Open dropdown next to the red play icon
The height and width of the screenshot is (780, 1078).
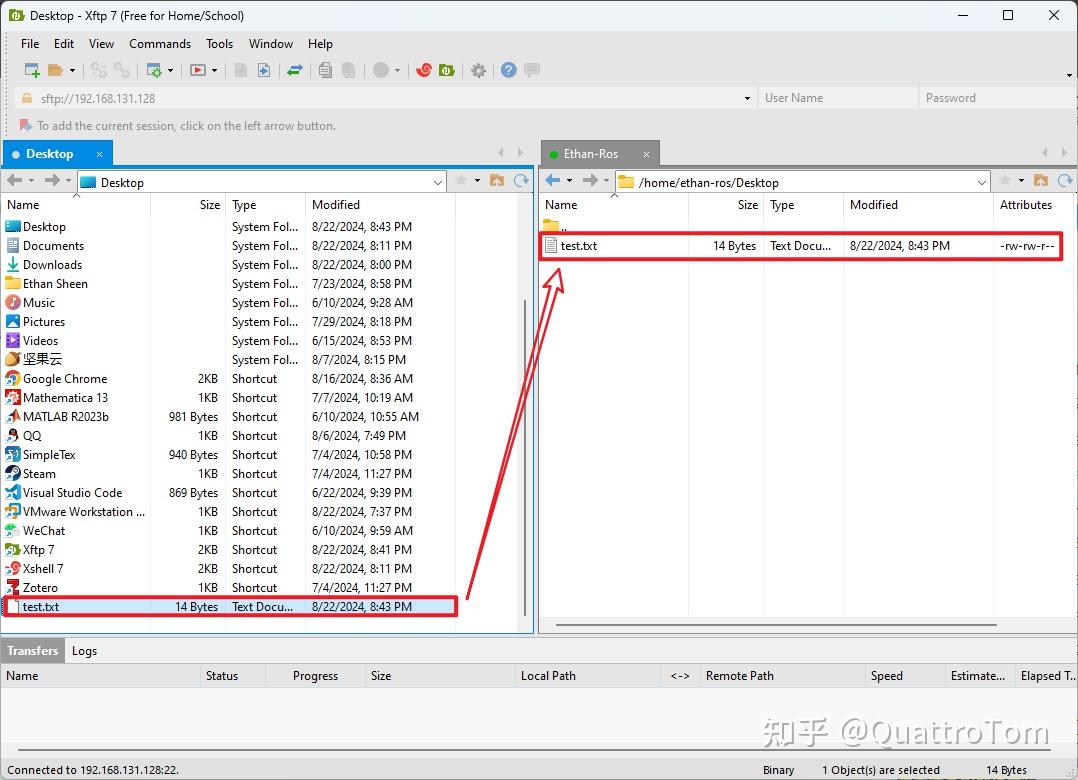pos(214,70)
